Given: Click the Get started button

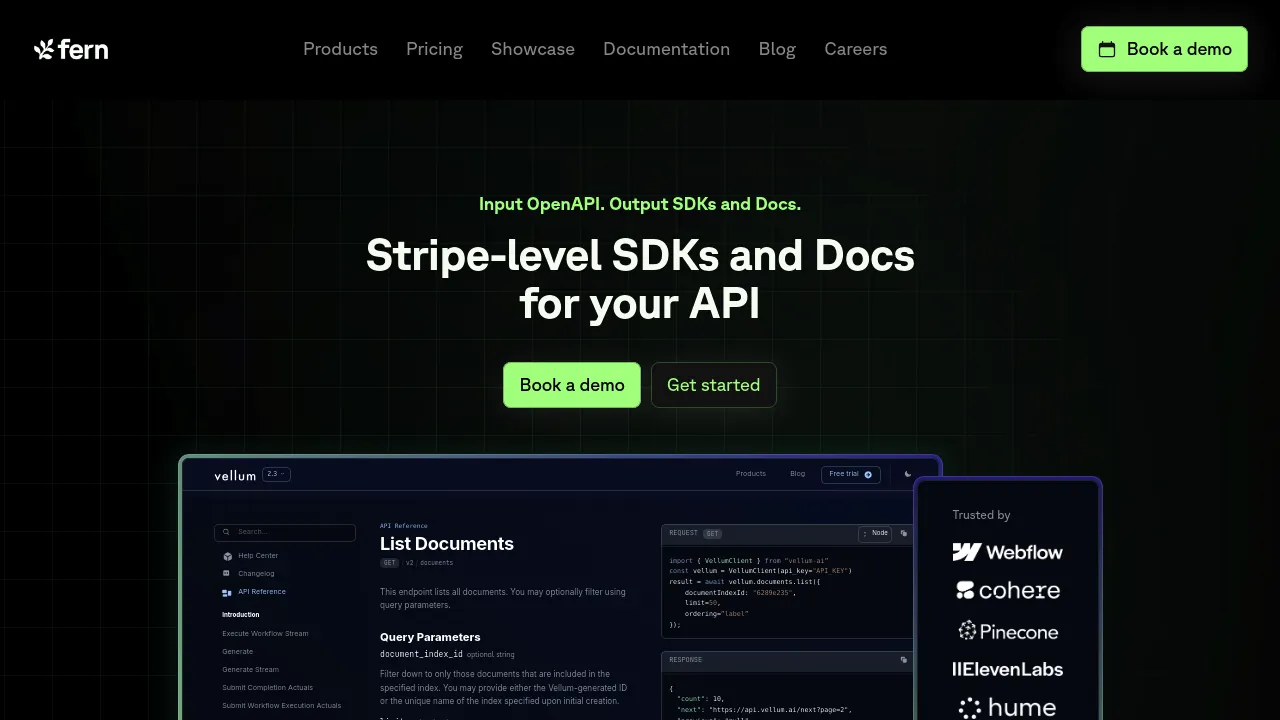Looking at the screenshot, I should 714,385.
